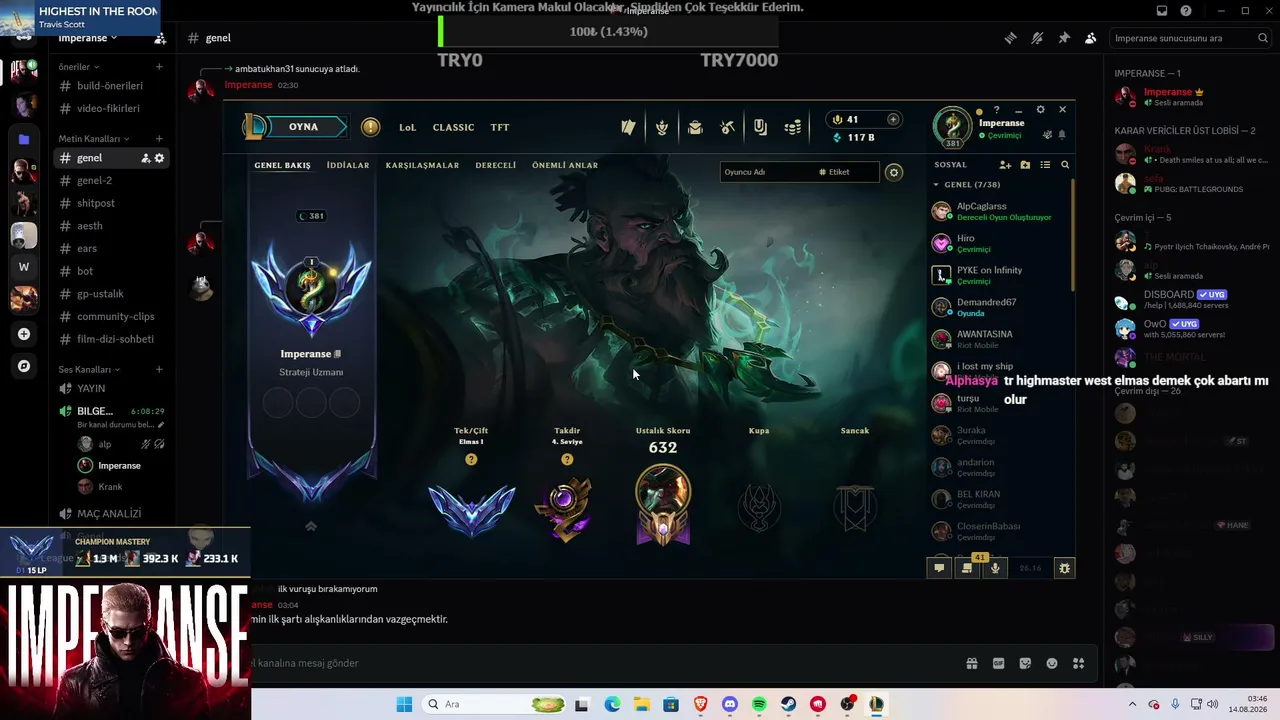This screenshot has height=720, width=1280.
Task: Switch to KARŞILAŞMALAR tab
Action: coord(422,165)
